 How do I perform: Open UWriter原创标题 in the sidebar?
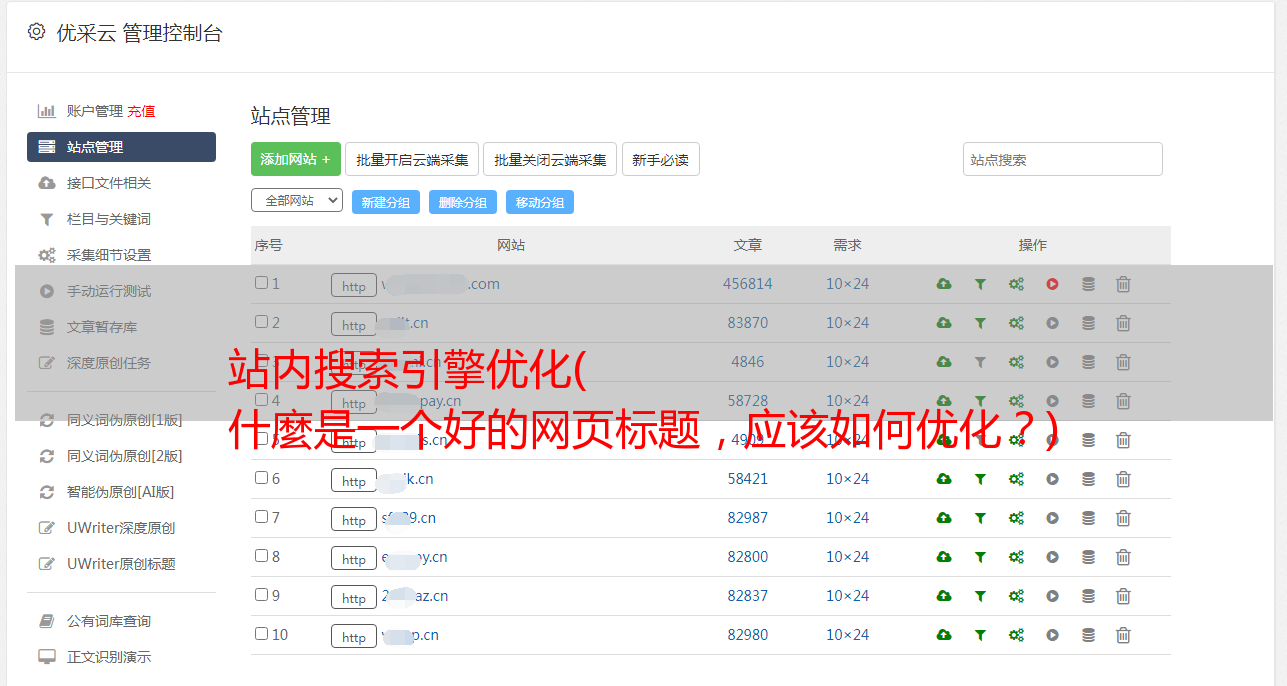[x=121, y=564]
